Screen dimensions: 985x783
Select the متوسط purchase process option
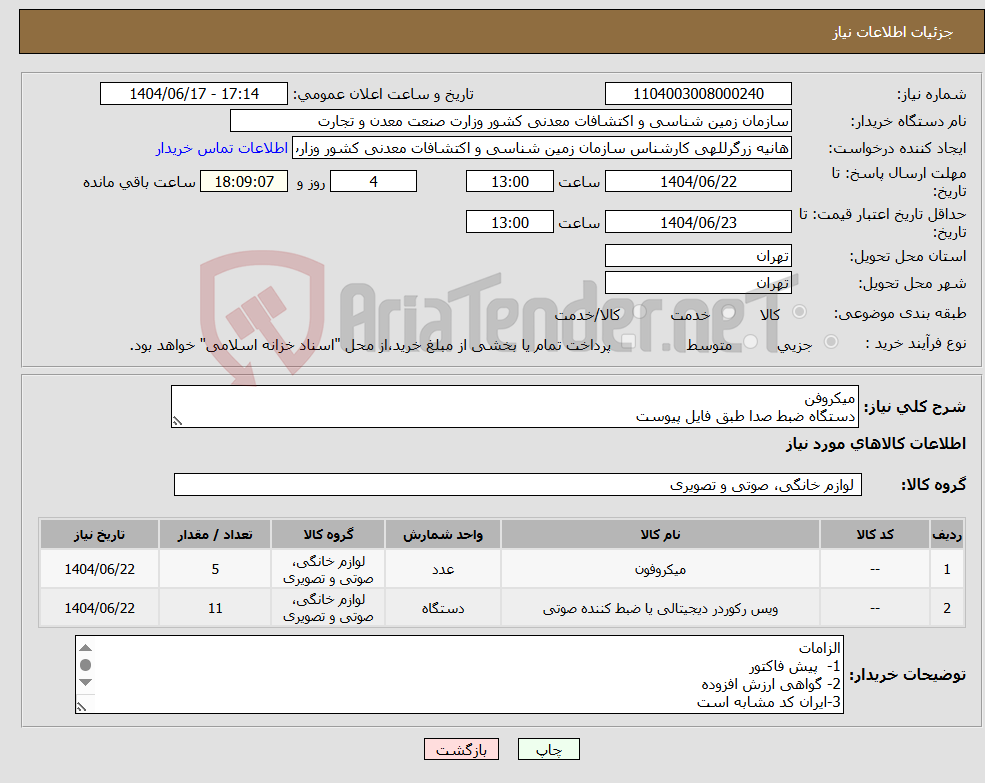pyautogui.click(x=752, y=339)
